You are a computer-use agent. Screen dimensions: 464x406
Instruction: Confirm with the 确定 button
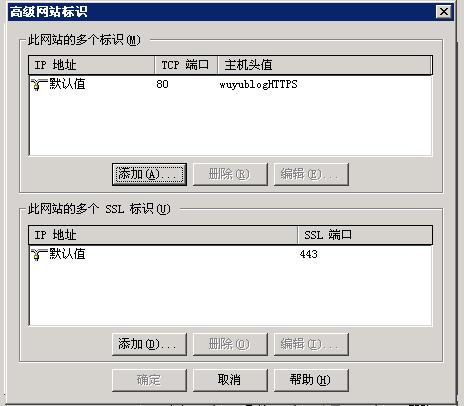tap(149, 380)
